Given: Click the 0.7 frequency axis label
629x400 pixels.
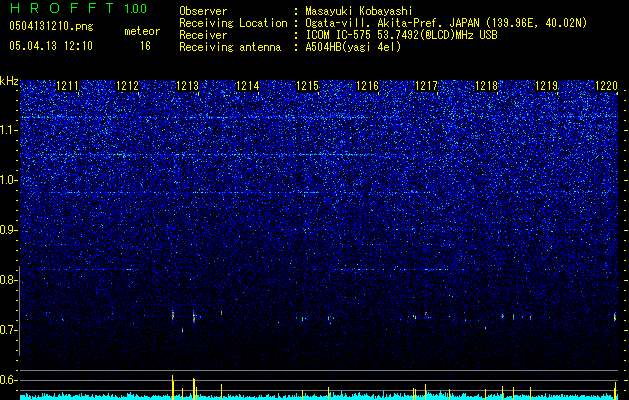Looking at the screenshot, I should [9, 330].
